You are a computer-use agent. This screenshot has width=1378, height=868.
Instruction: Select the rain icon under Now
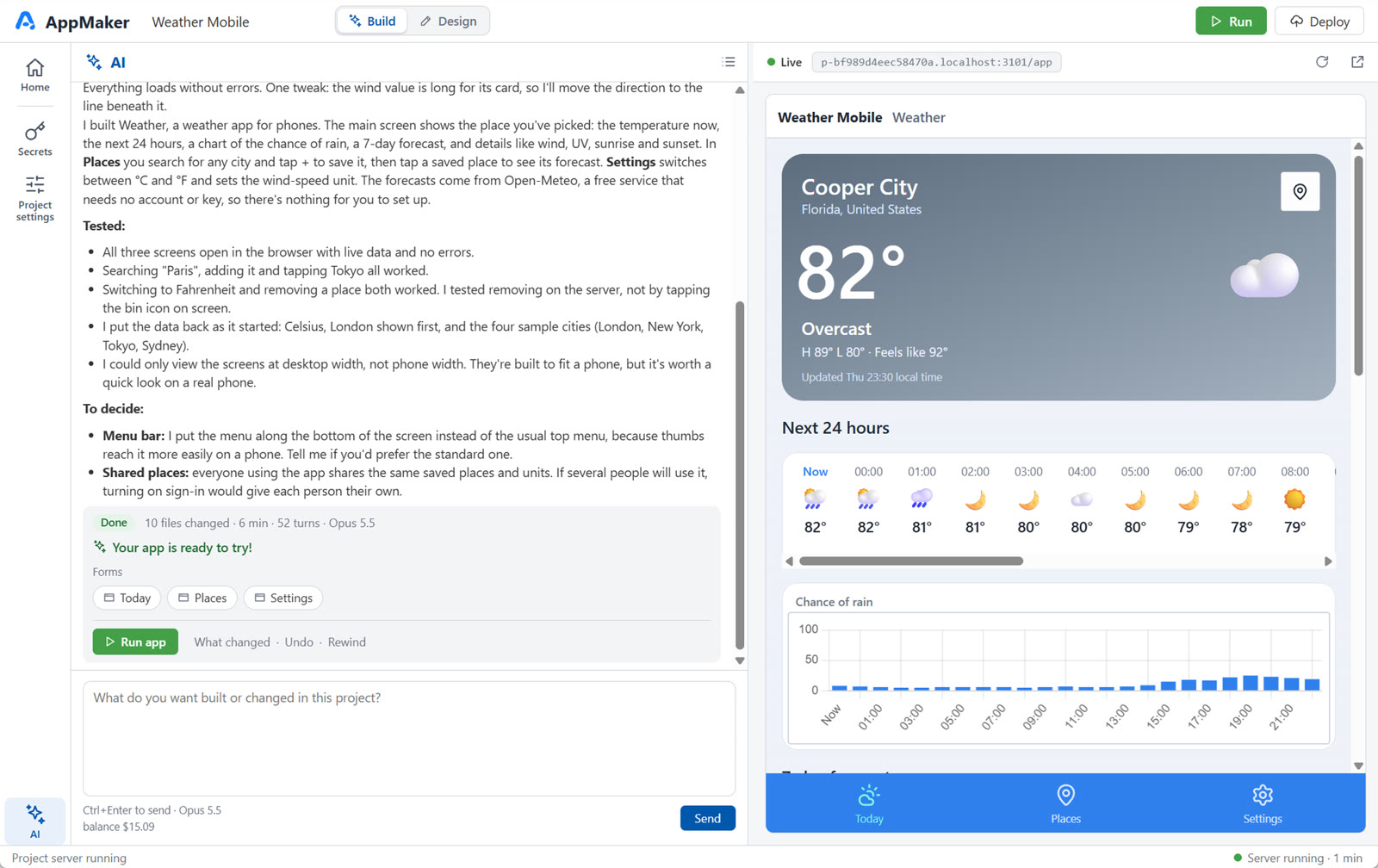815,499
